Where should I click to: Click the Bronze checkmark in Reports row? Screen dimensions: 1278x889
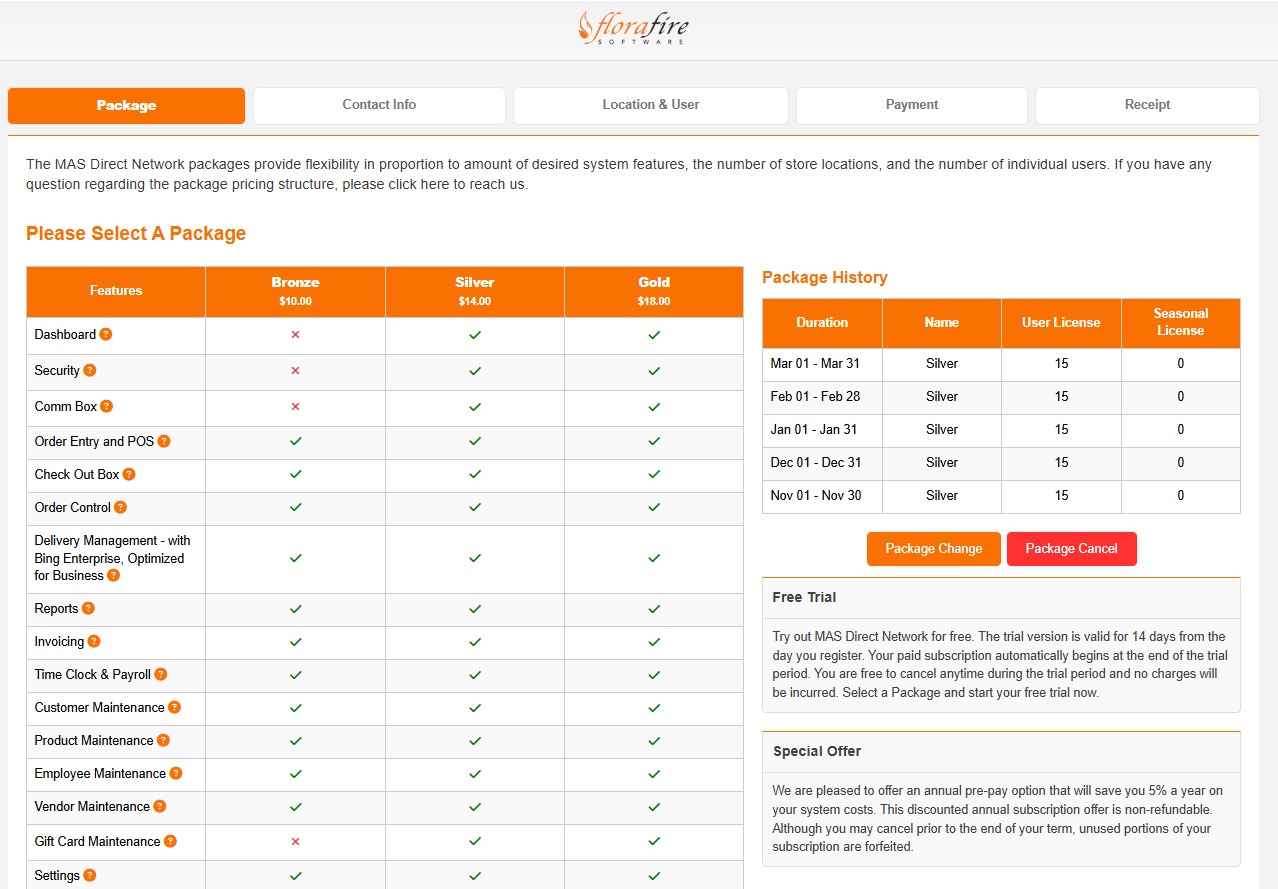pos(295,609)
